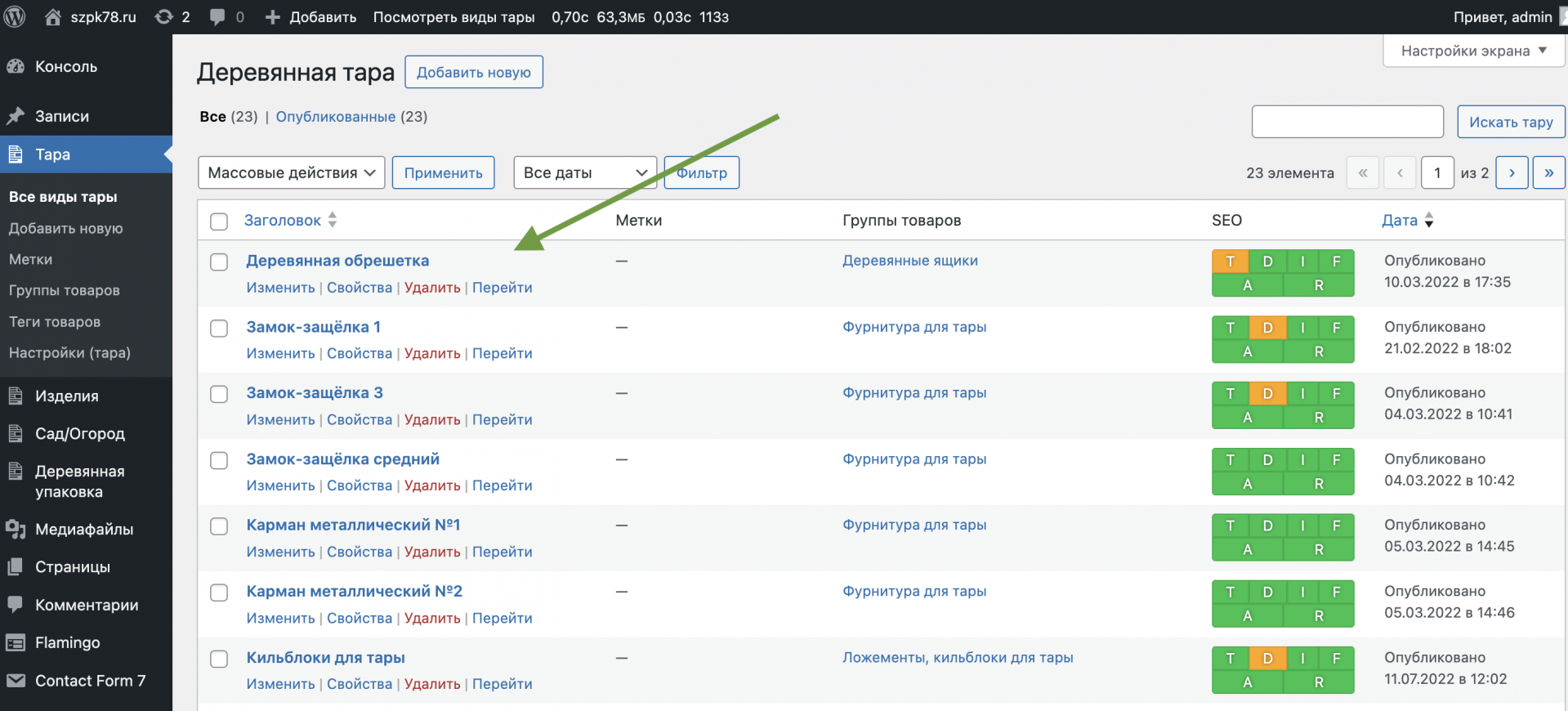Open the Массовые действия dropdown
This screenshot has width=1568, height=711.
[292, 173]
